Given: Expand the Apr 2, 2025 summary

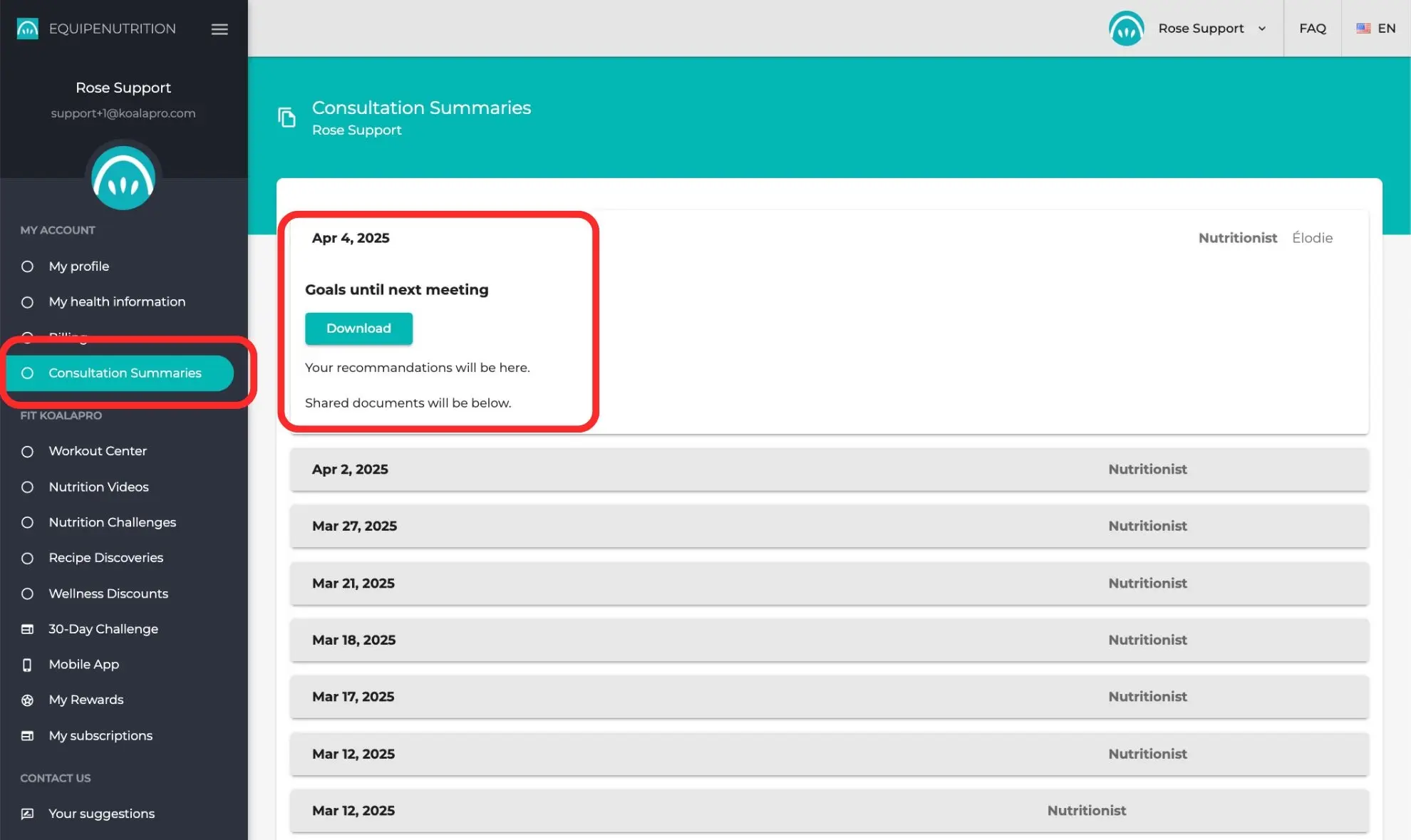Looking at the screenshot, I should coord(829,470).
